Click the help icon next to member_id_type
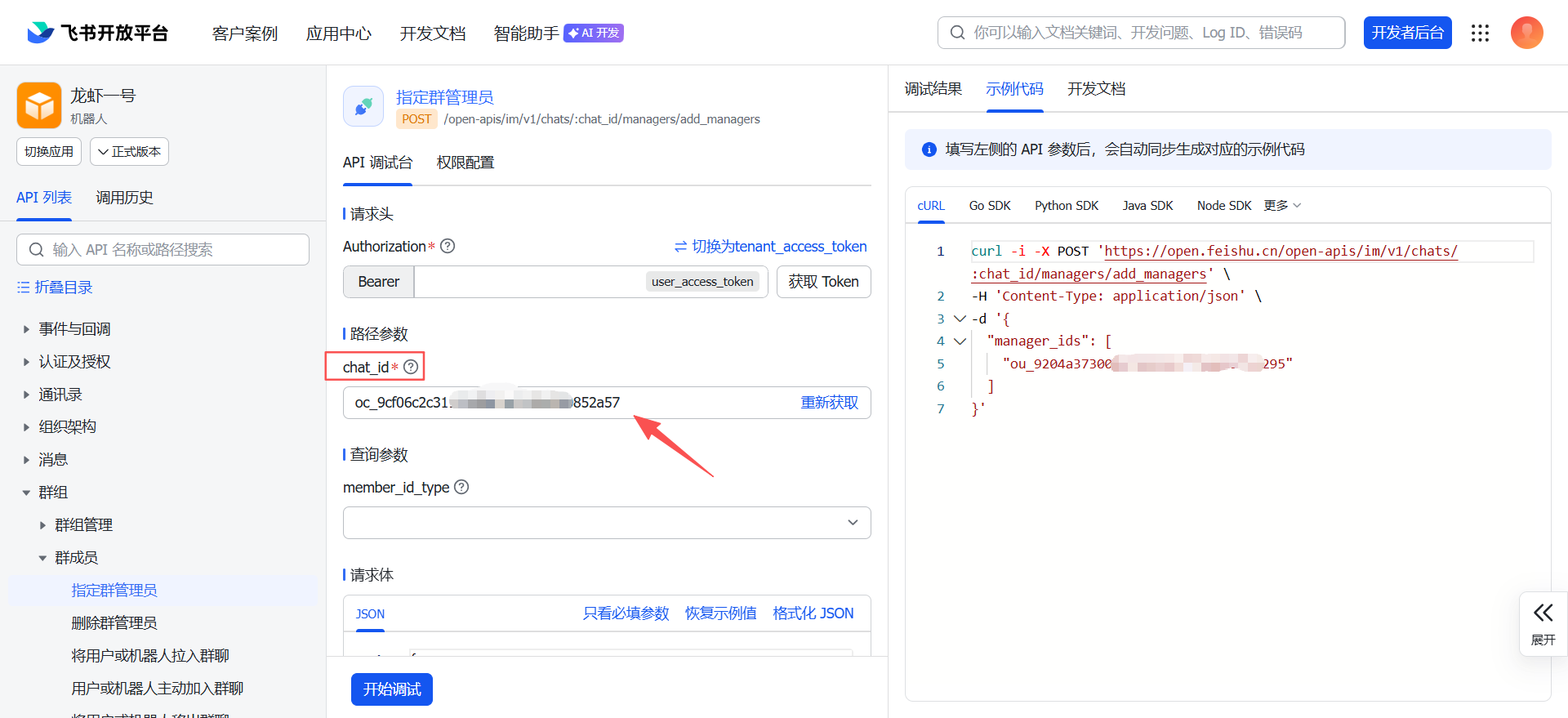The height and width of the screenshot is (718, 1568). point(461,487)
